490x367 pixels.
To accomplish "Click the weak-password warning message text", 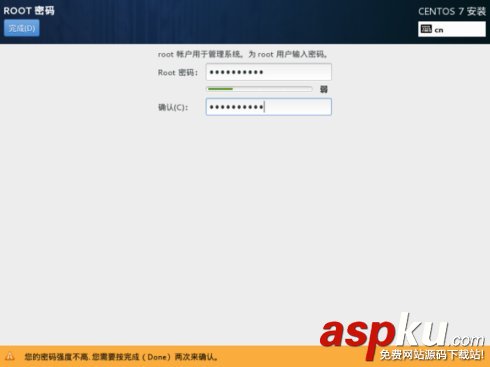I will click(122, 357).
